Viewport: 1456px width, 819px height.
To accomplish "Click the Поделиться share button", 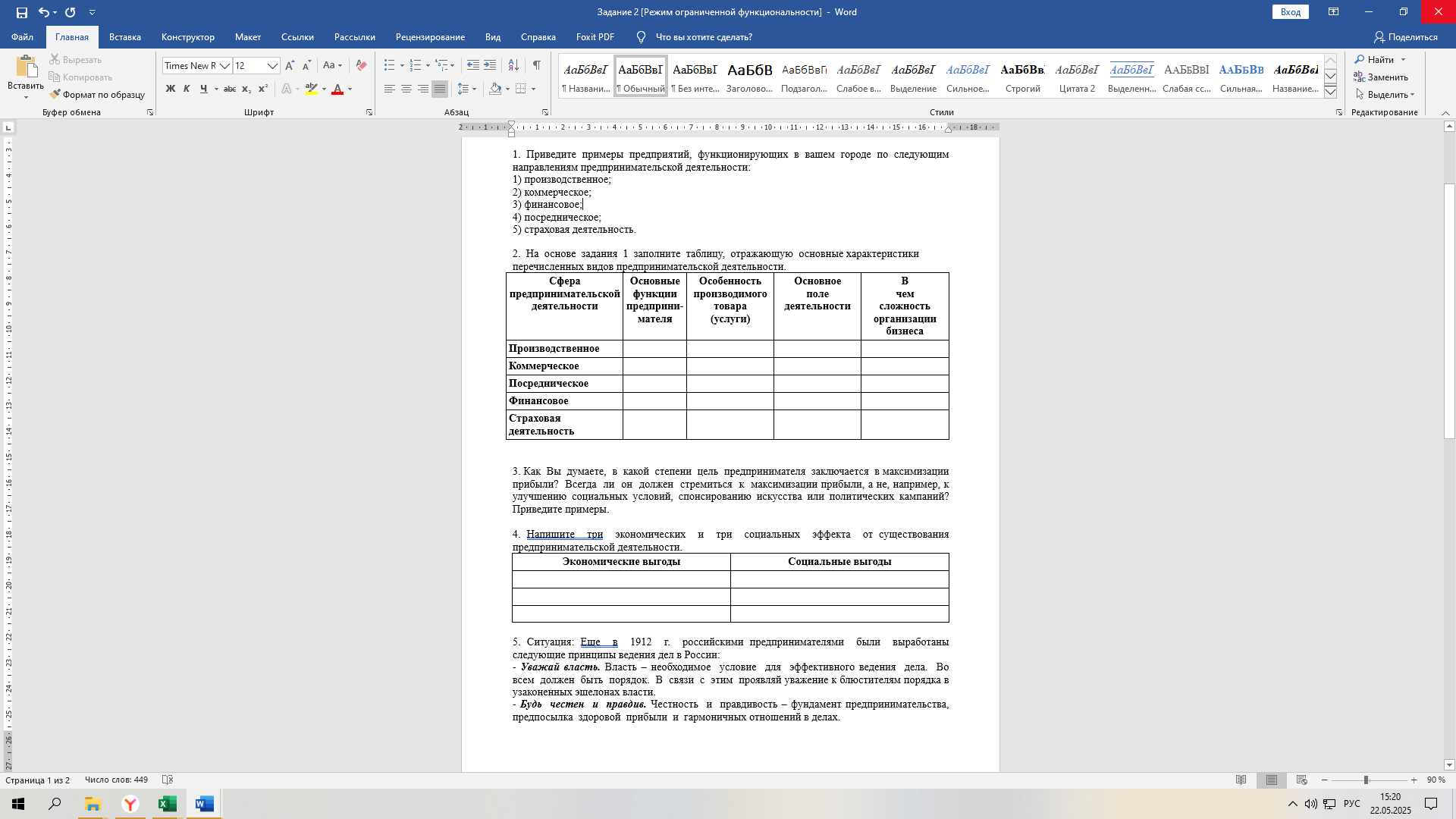I will tap(1405, 37).
